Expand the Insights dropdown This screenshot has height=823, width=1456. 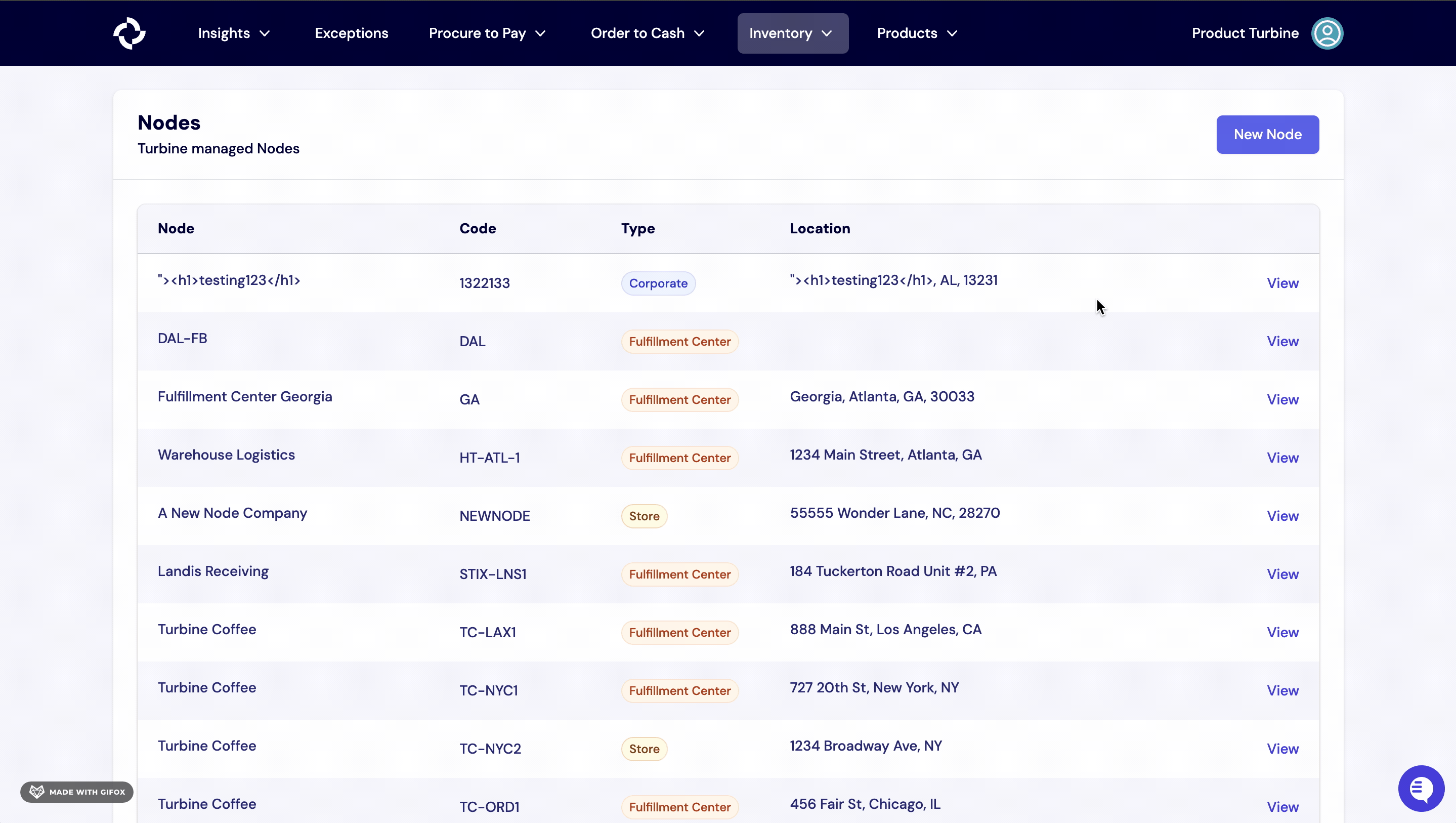coord(233,33)
